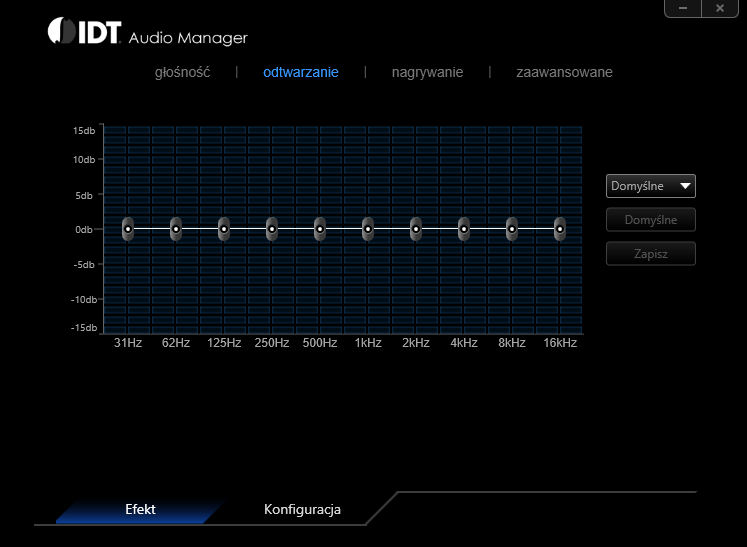Click the 10db scale label

click(x=84, y=160)
